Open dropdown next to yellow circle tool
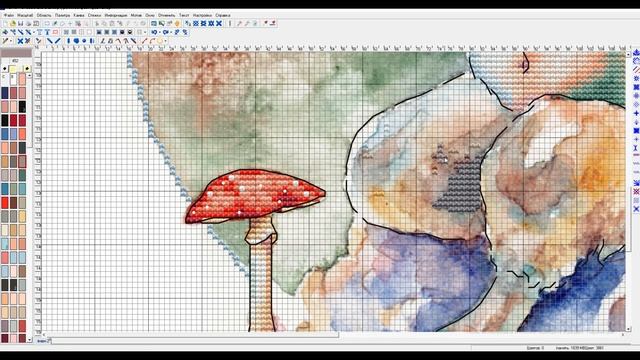 click(165, 41)
